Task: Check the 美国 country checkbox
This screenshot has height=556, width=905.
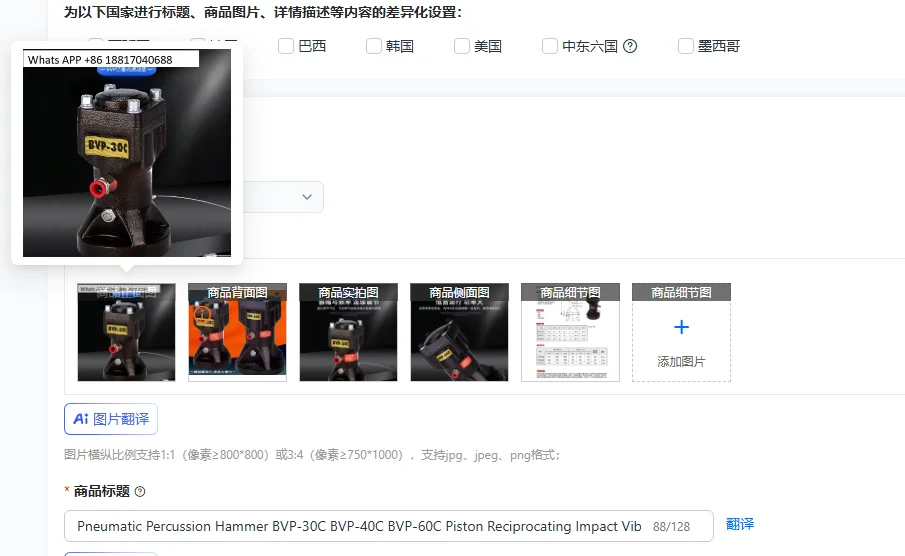Action: (x=461, y=46)
